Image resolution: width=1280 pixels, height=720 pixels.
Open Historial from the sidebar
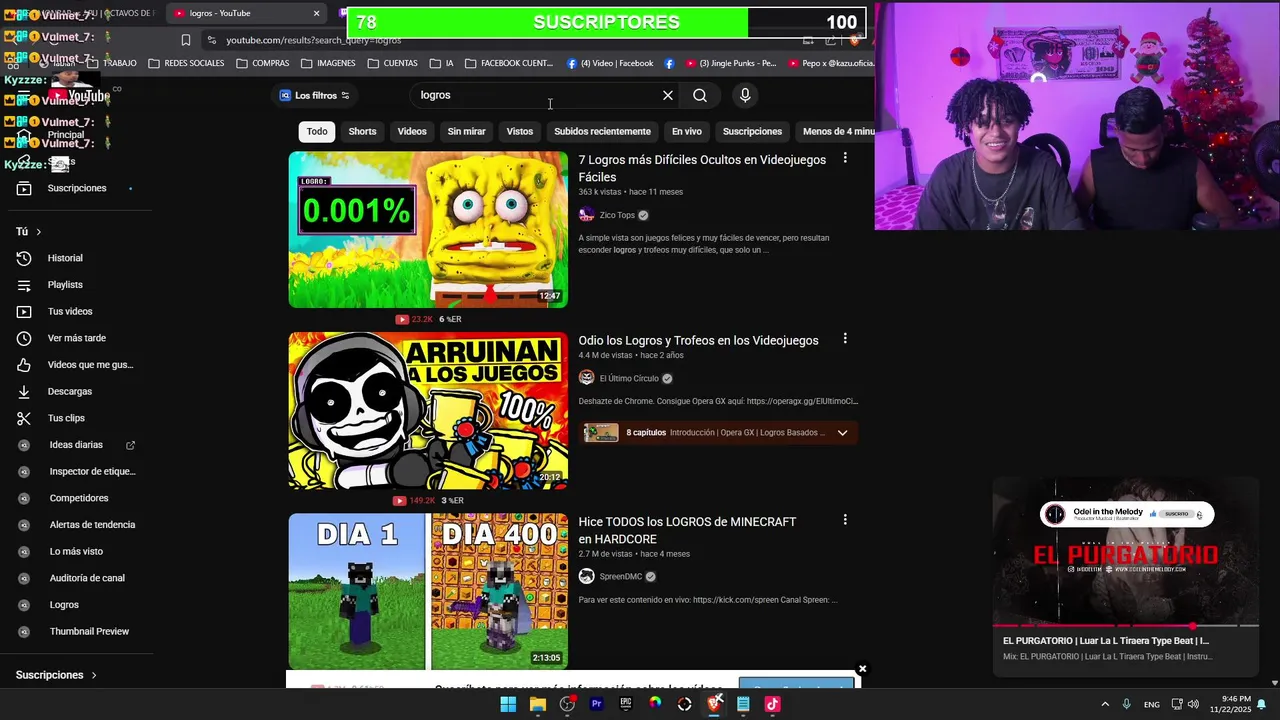coord(65,258)
